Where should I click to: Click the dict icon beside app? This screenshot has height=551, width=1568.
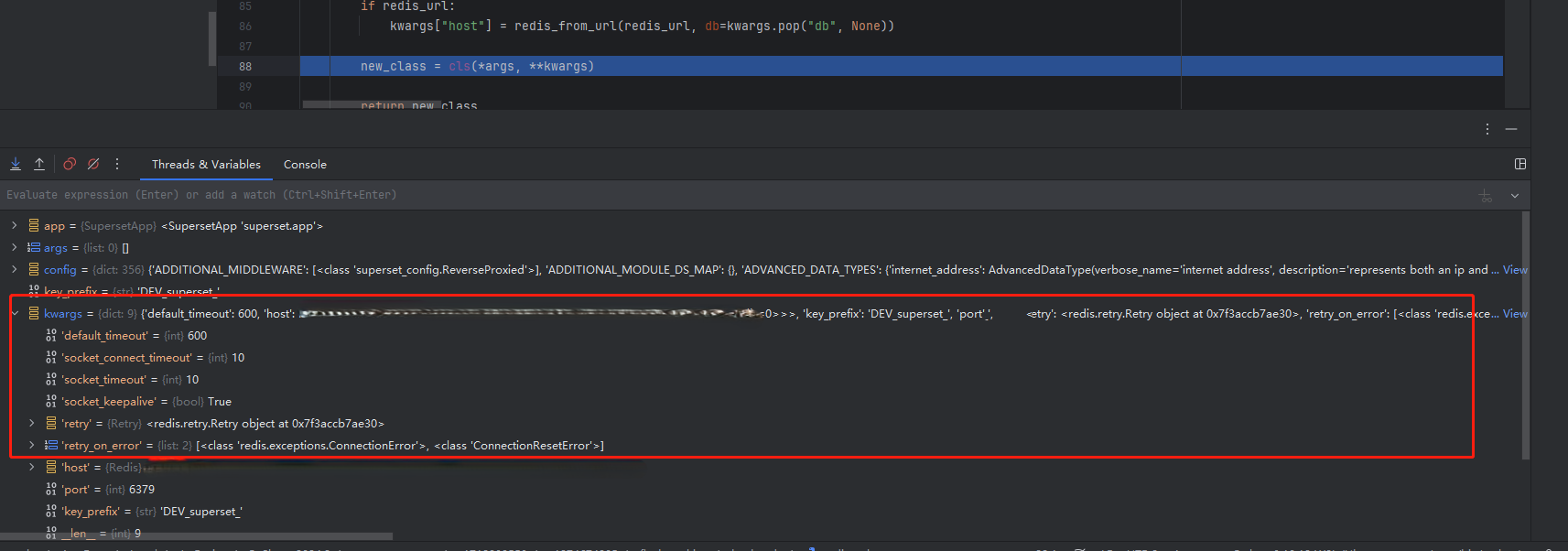point(34,225)
